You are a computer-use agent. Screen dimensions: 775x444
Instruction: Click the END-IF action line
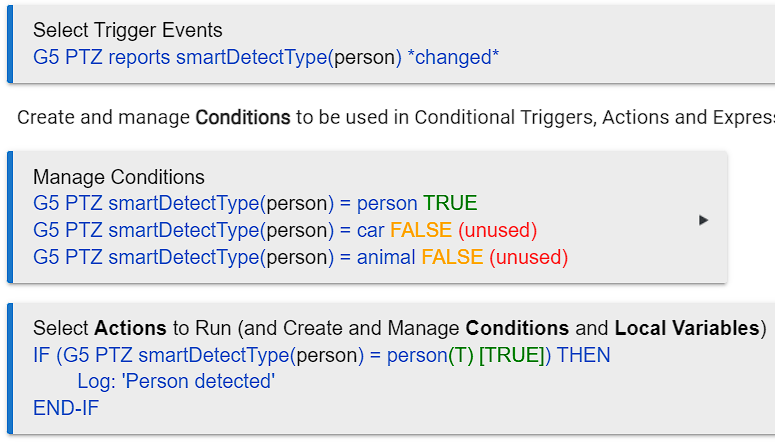pos(66,408)
